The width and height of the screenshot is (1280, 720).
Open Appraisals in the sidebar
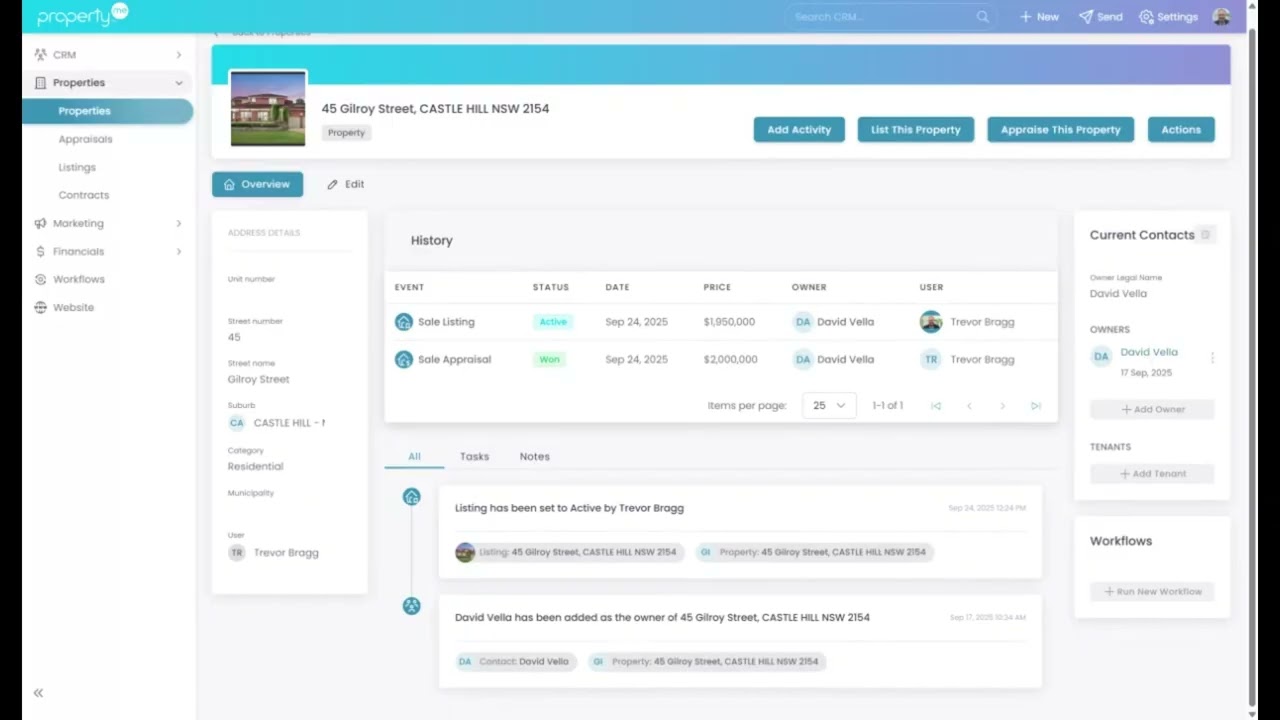[85, 139]
